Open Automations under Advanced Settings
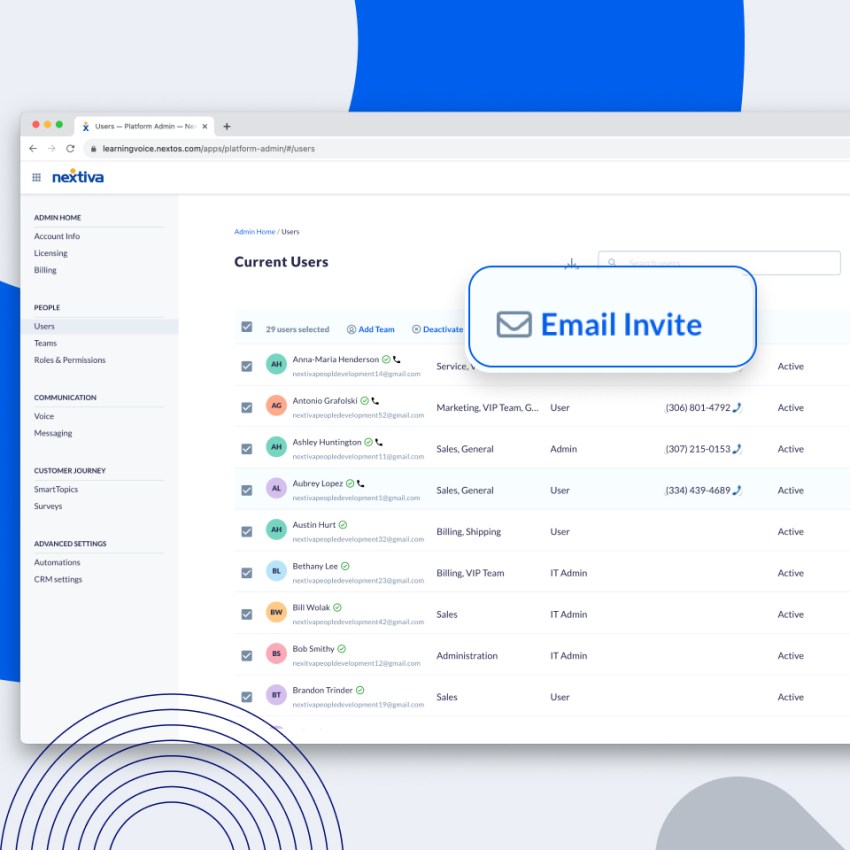The width and height of the screenshot is (850, 850). coord(57,563)
